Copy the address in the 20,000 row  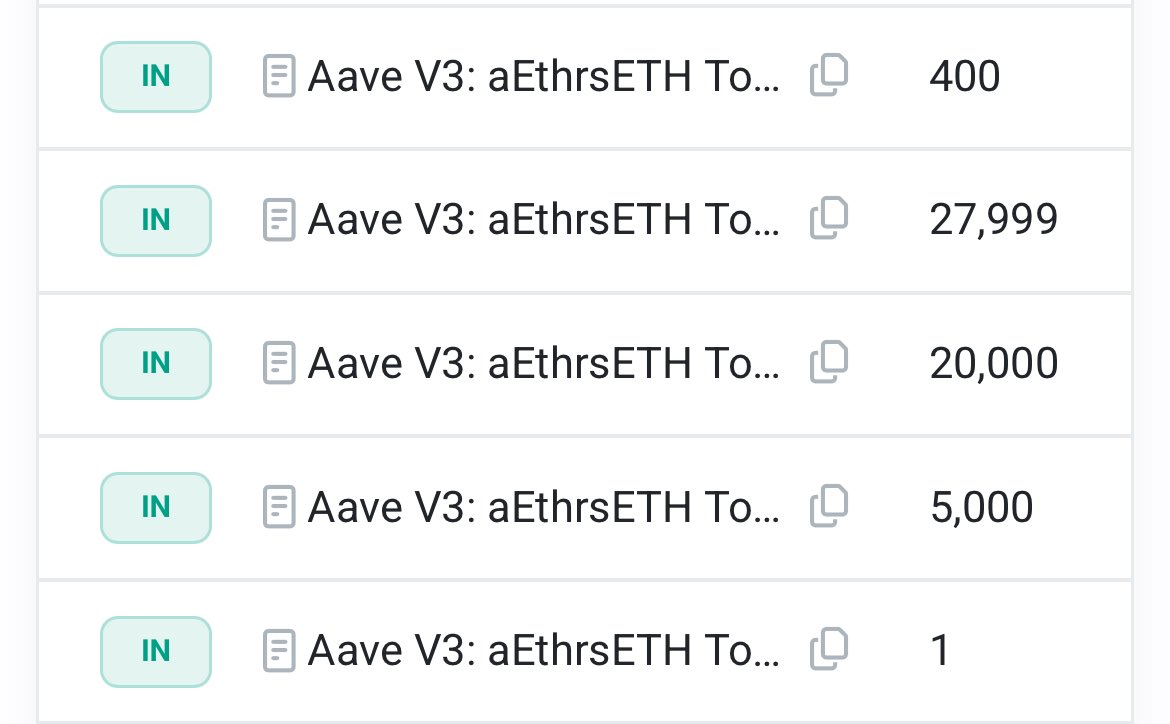[x=828, y=362]
